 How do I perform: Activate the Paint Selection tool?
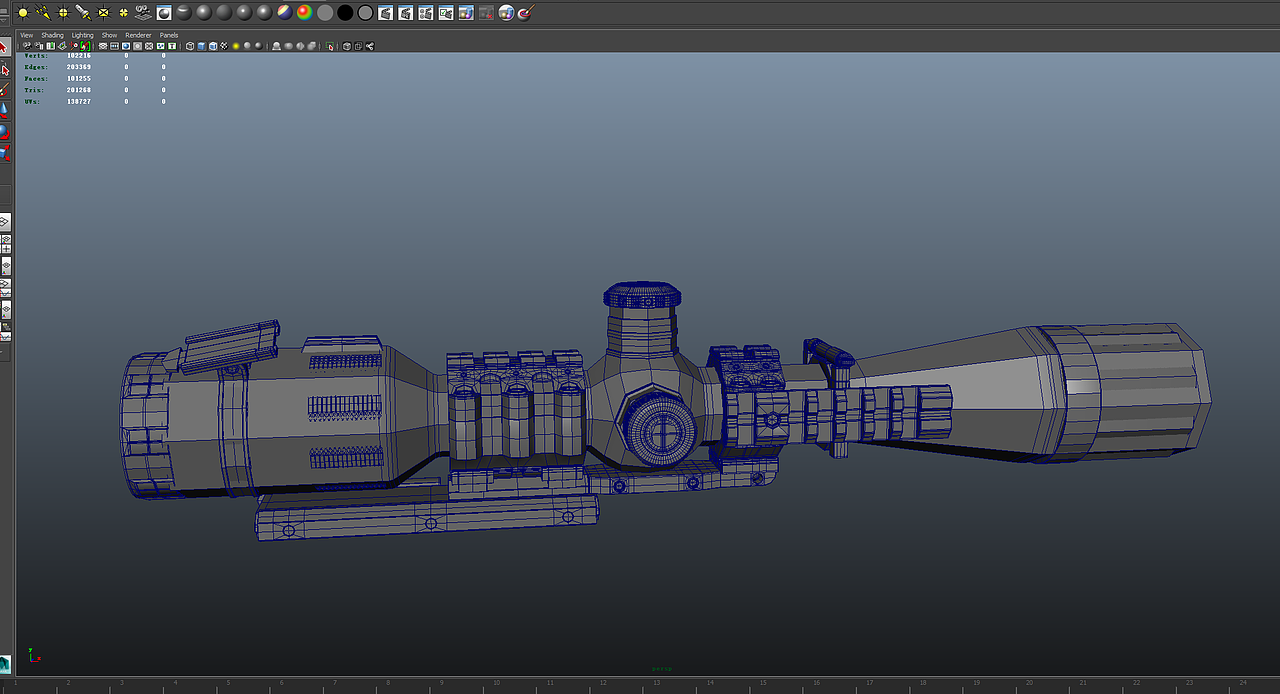[x=4, y=88]
